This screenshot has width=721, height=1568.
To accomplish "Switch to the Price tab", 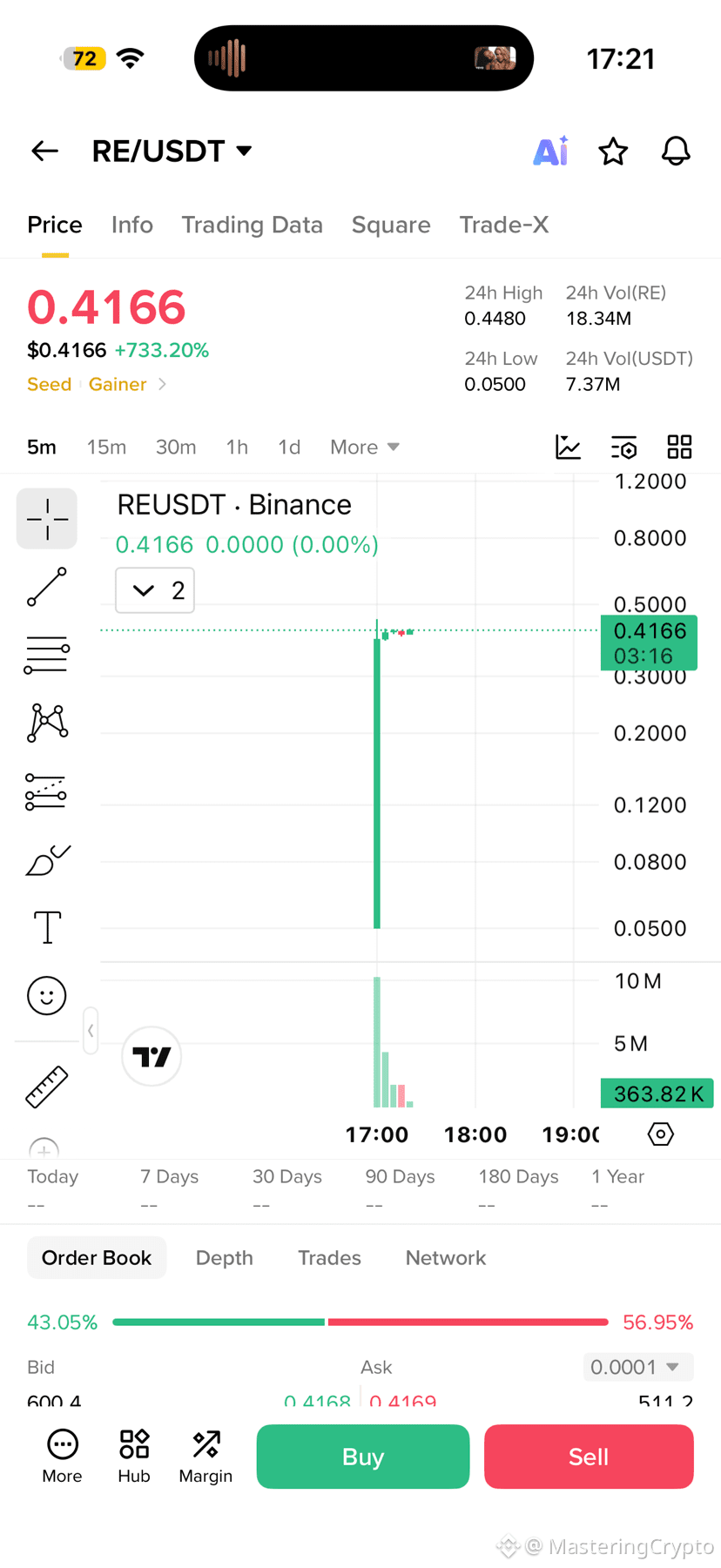I will [55, 225].
